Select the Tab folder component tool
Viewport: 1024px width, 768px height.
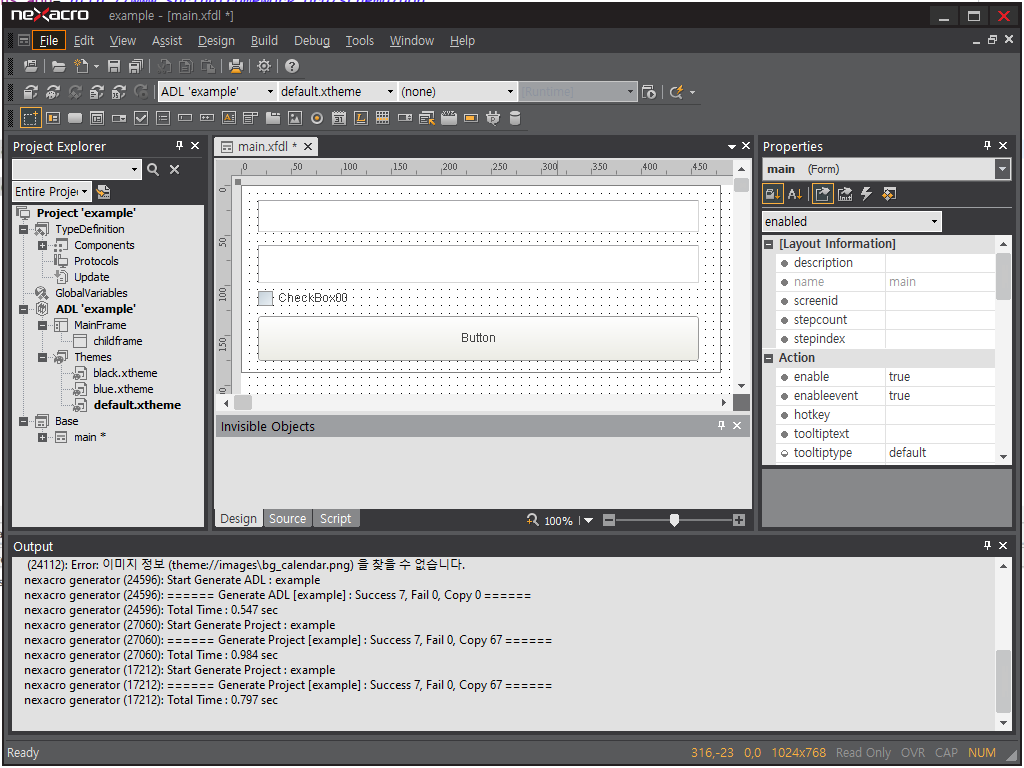pos(273,118)
